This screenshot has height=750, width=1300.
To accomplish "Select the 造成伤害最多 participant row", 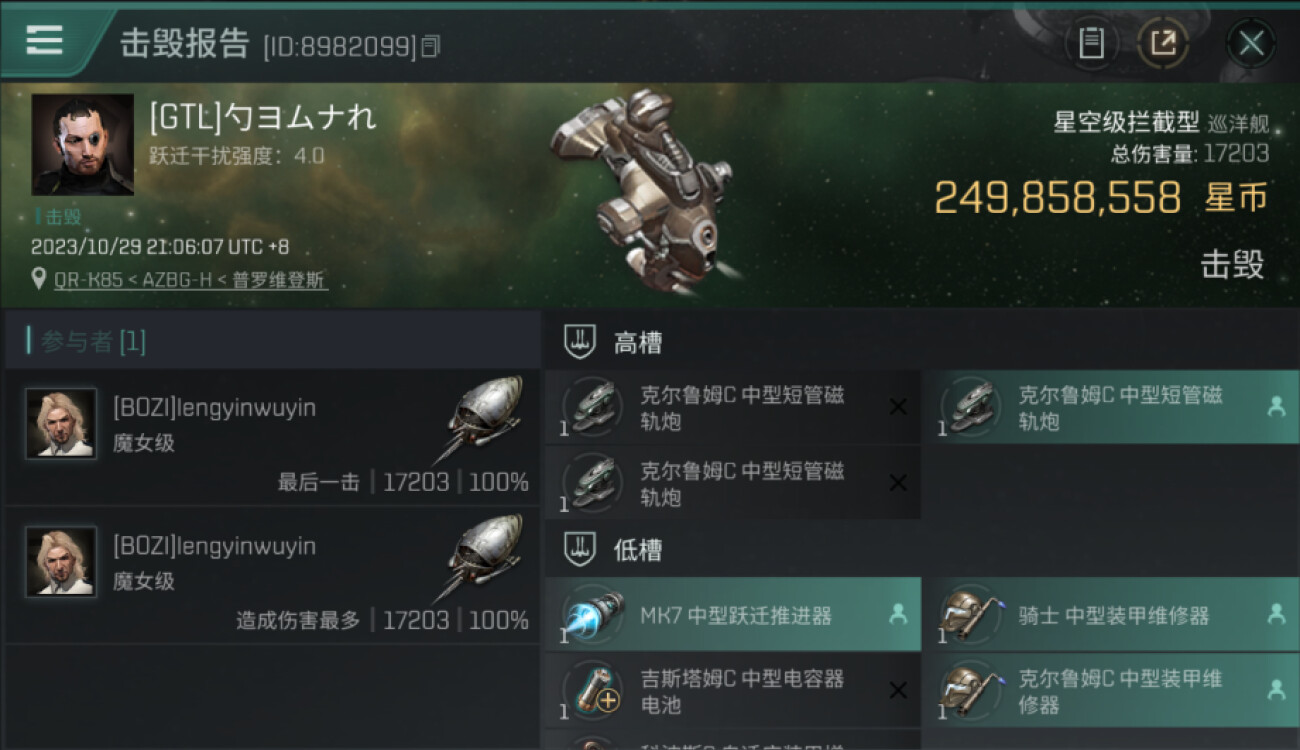I will click(271, 575).
